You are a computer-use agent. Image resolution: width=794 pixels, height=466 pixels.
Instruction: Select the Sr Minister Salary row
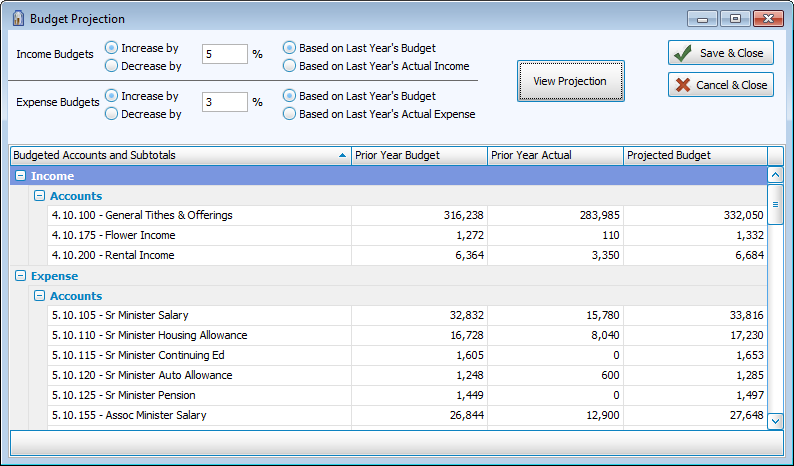[200, 315]
